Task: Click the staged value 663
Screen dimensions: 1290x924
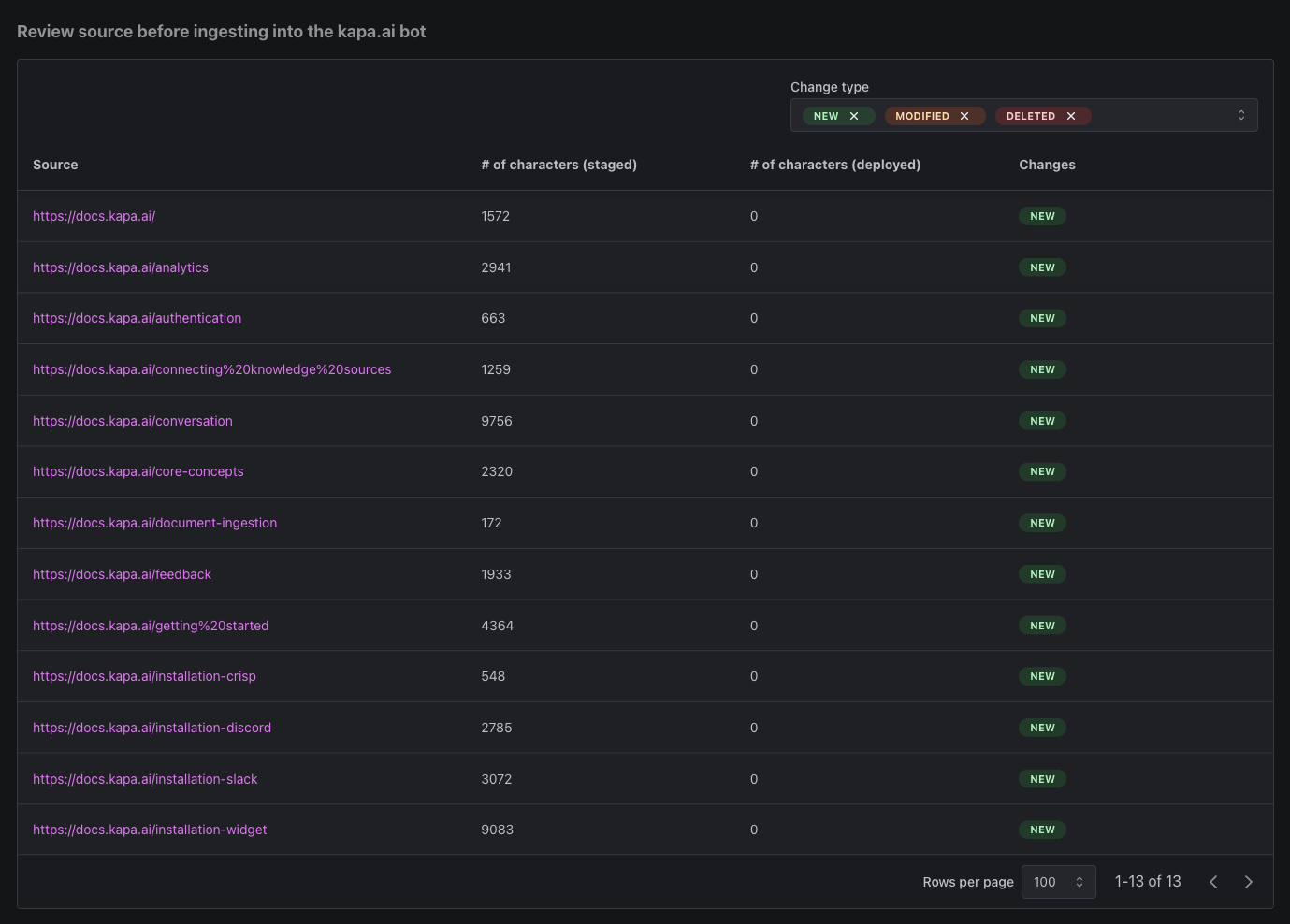Action: pyautogui.click(x=493, y=318)
